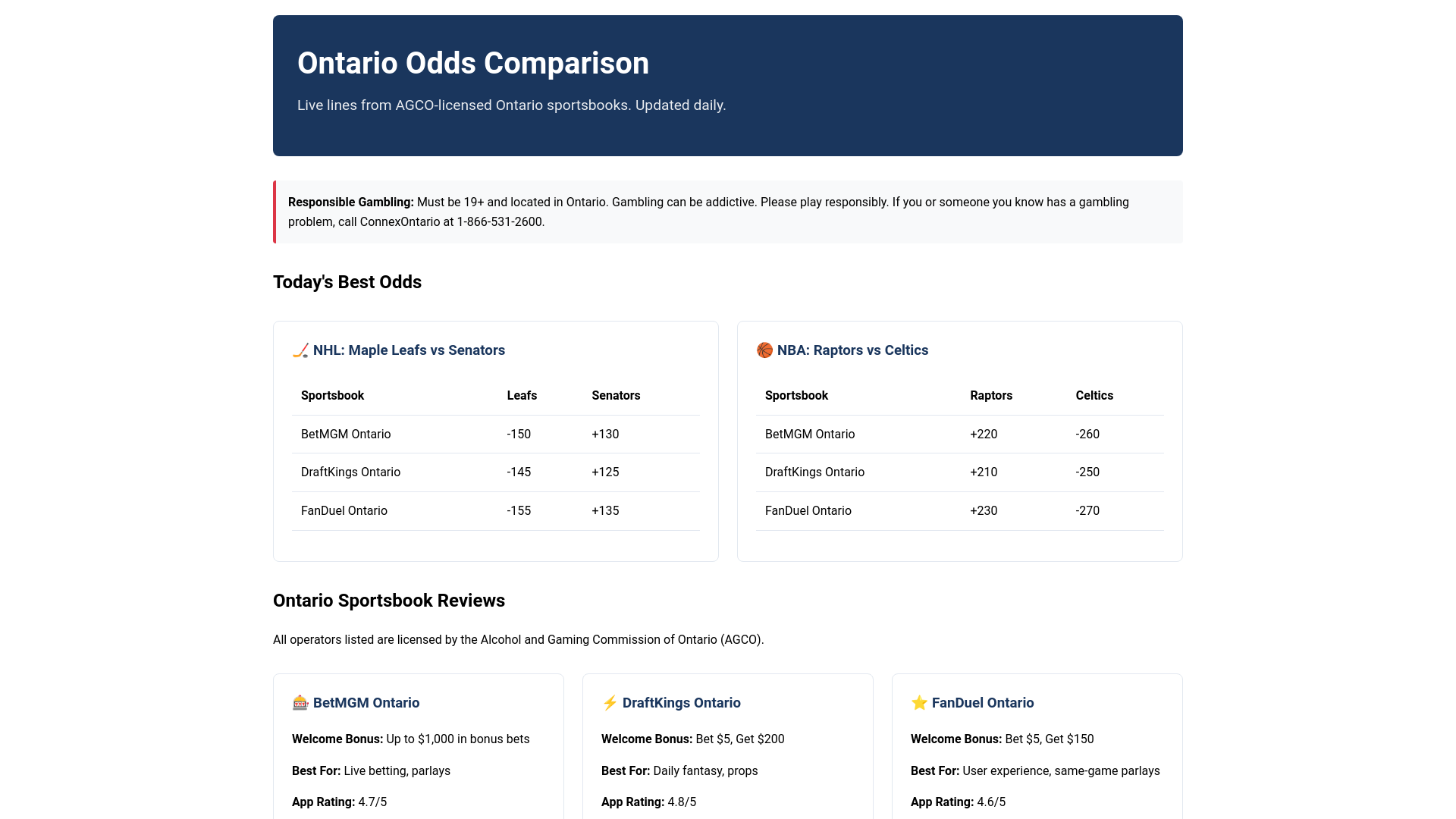Click the star icon beside FanDuel Ontario

click(919, 703)
